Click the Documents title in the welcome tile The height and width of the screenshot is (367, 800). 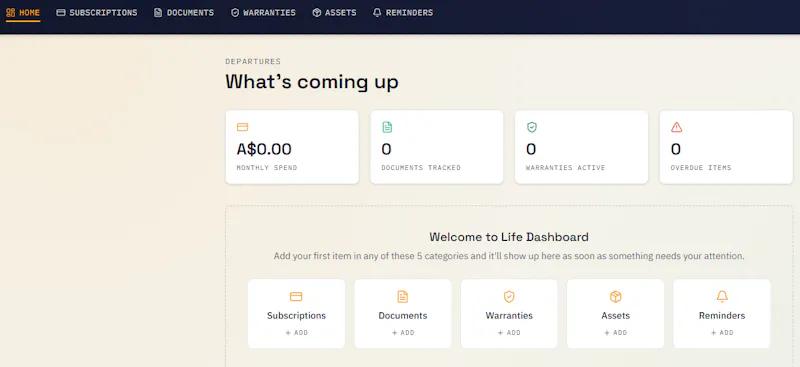coord(403,315)
